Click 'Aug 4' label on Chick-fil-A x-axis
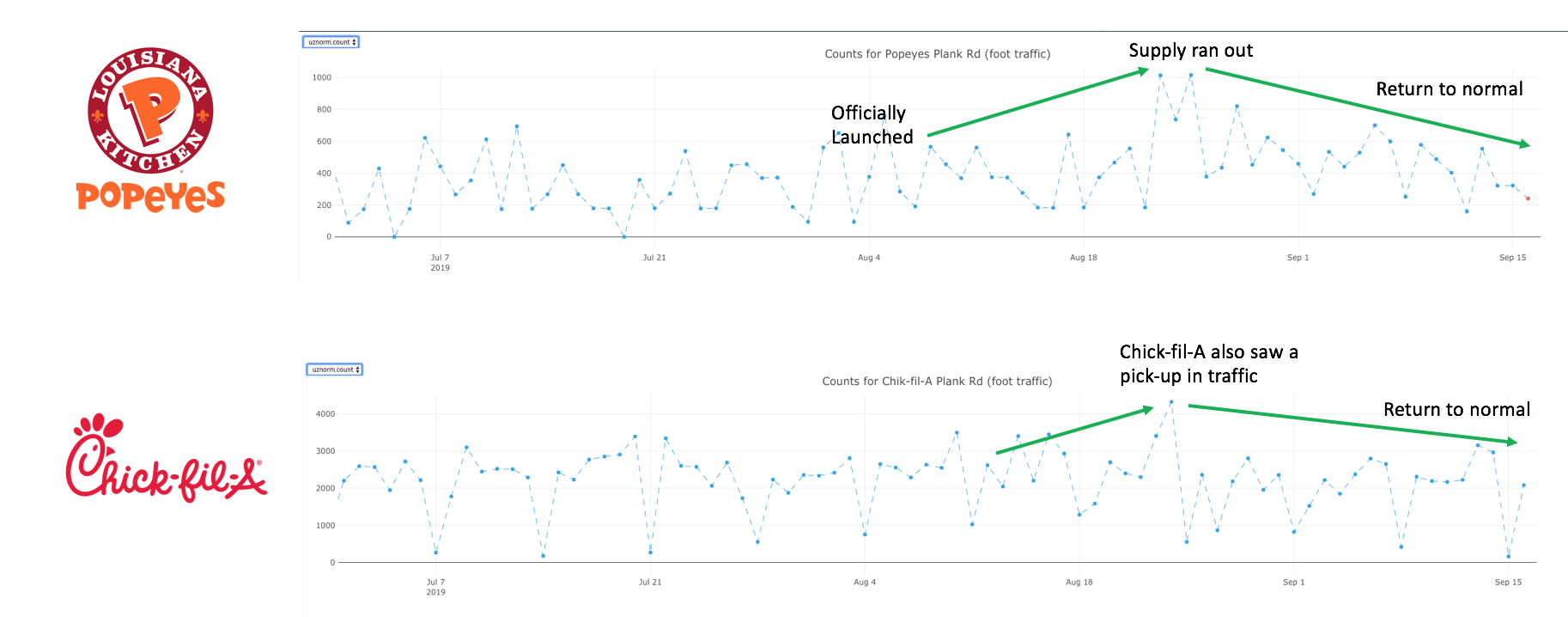 tap(865, 583)
